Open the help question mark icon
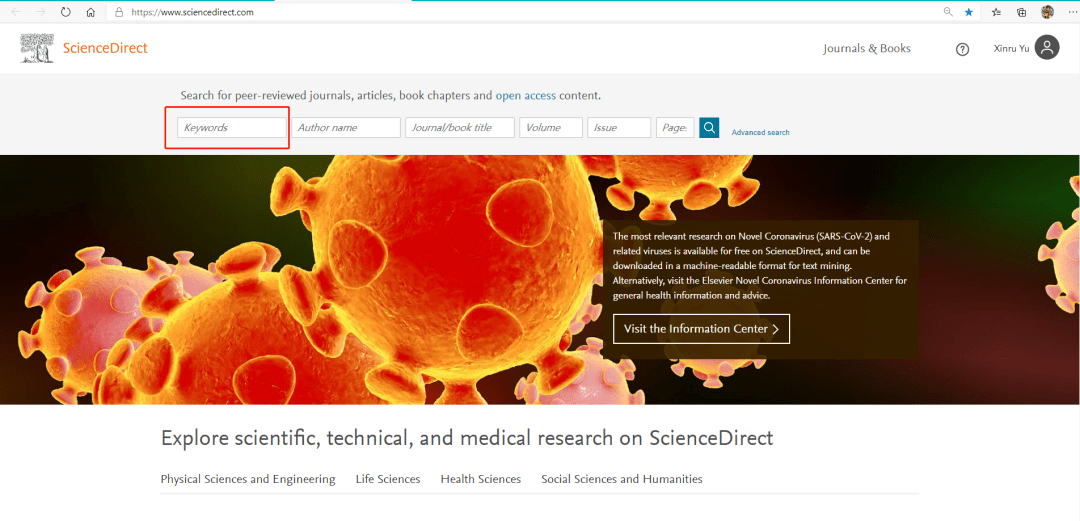 coord(962,49)
